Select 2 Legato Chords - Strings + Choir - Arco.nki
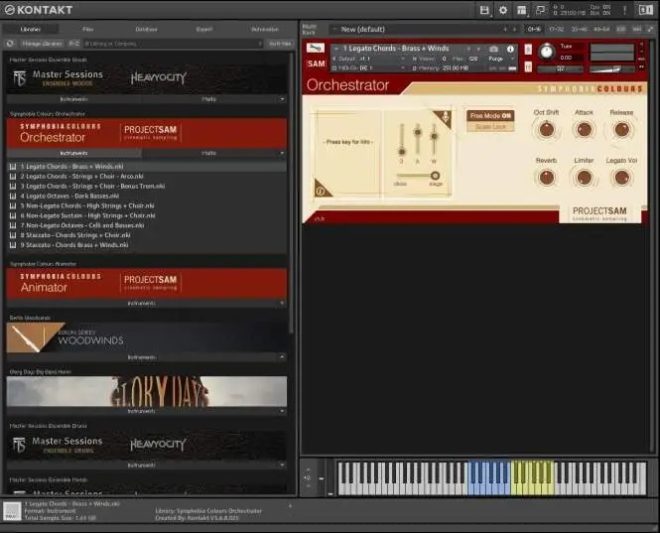 [146, 176]
